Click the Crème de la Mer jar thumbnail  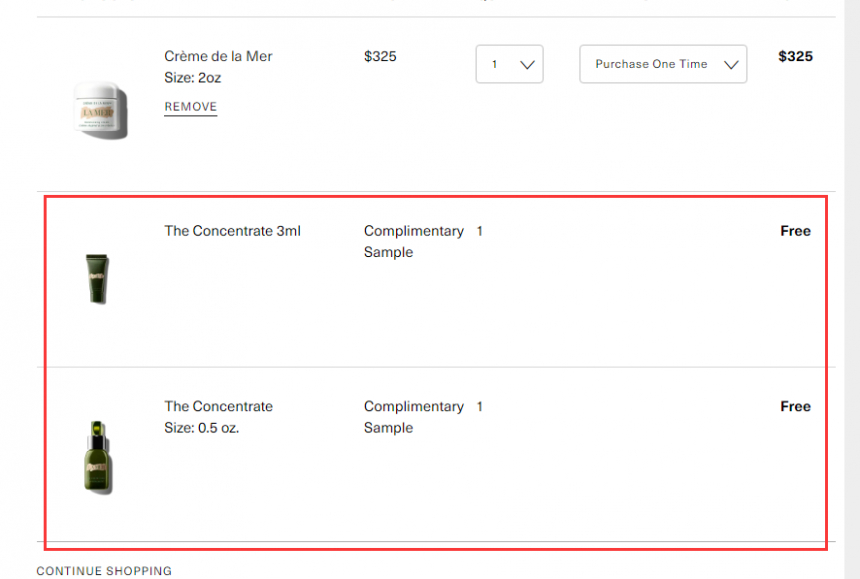(x=100, y=108)
